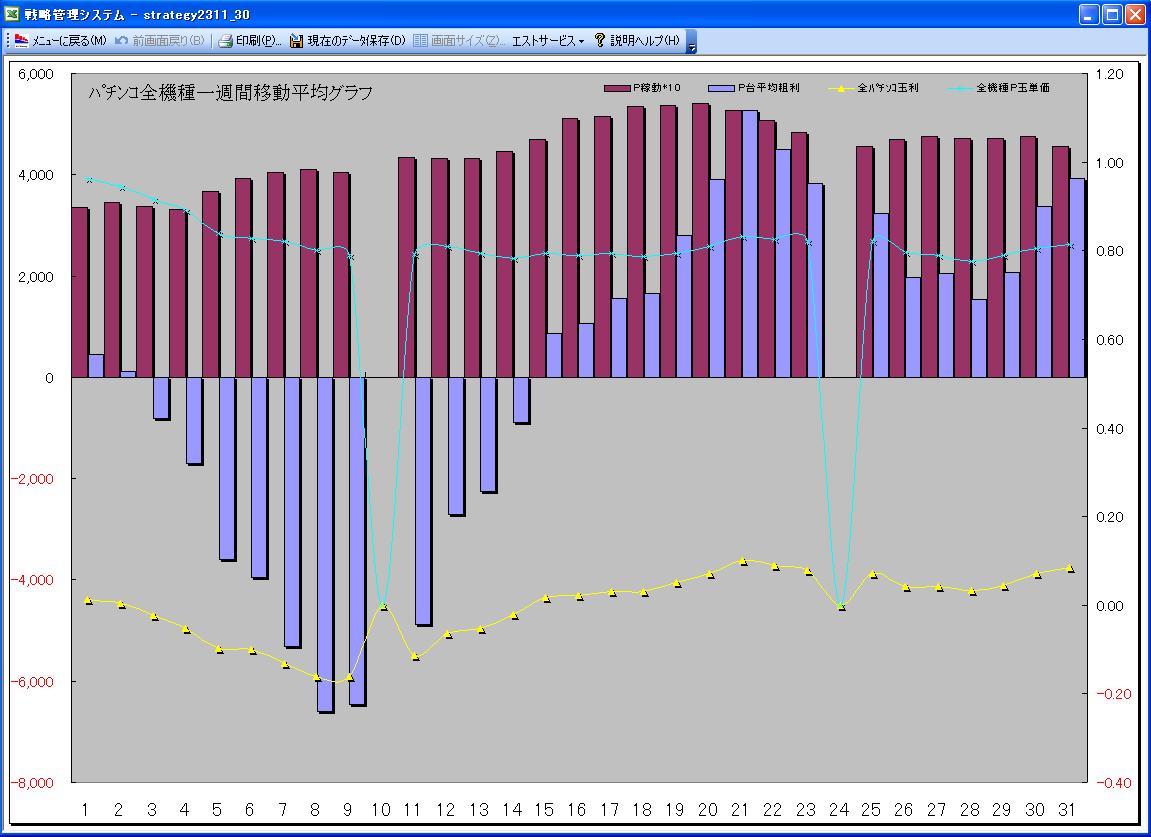Click the left axis label -6,000
Viewport: 1151px width, 837px height.
click(32, 681)
